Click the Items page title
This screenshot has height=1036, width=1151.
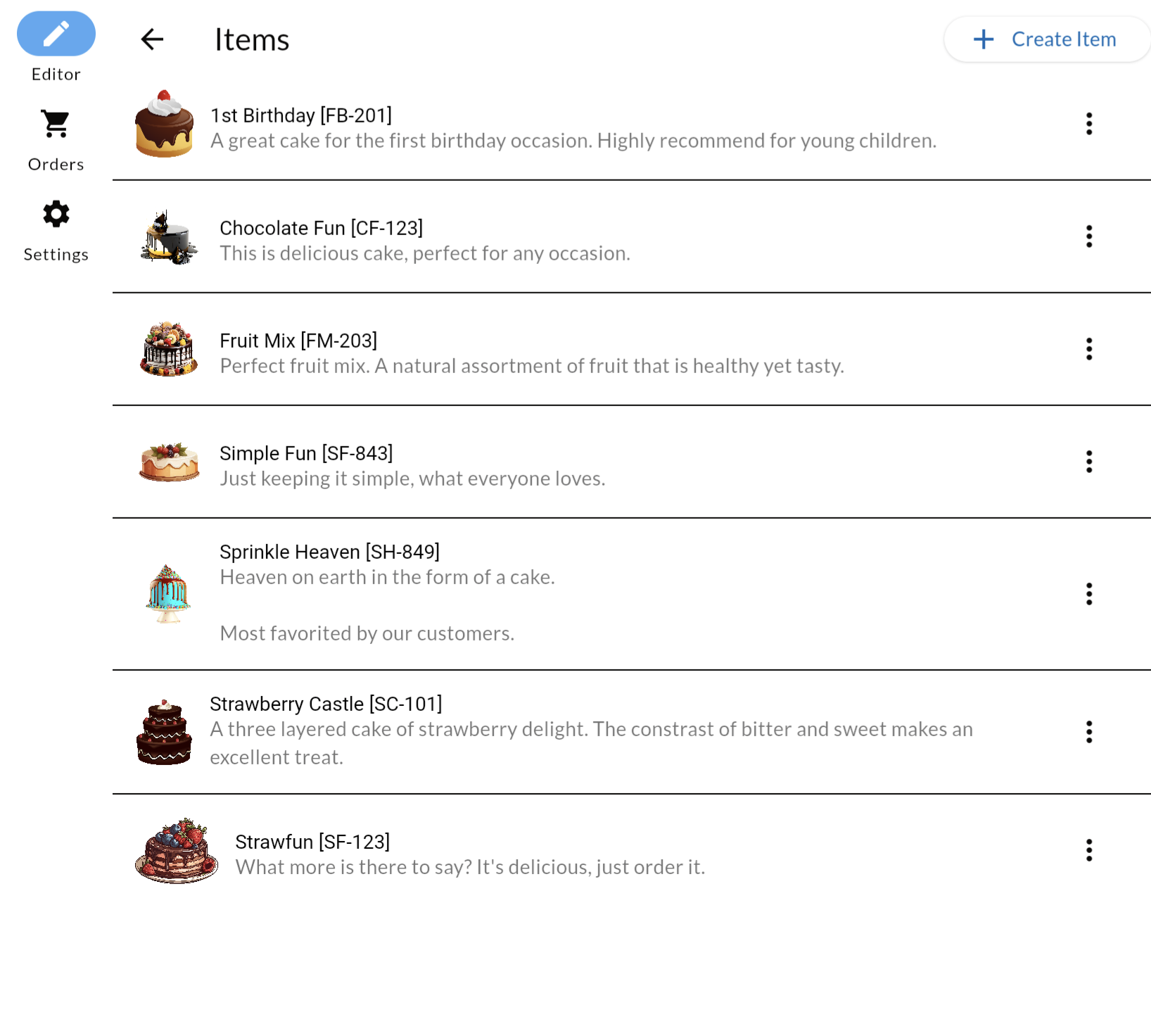click(252, 39)
